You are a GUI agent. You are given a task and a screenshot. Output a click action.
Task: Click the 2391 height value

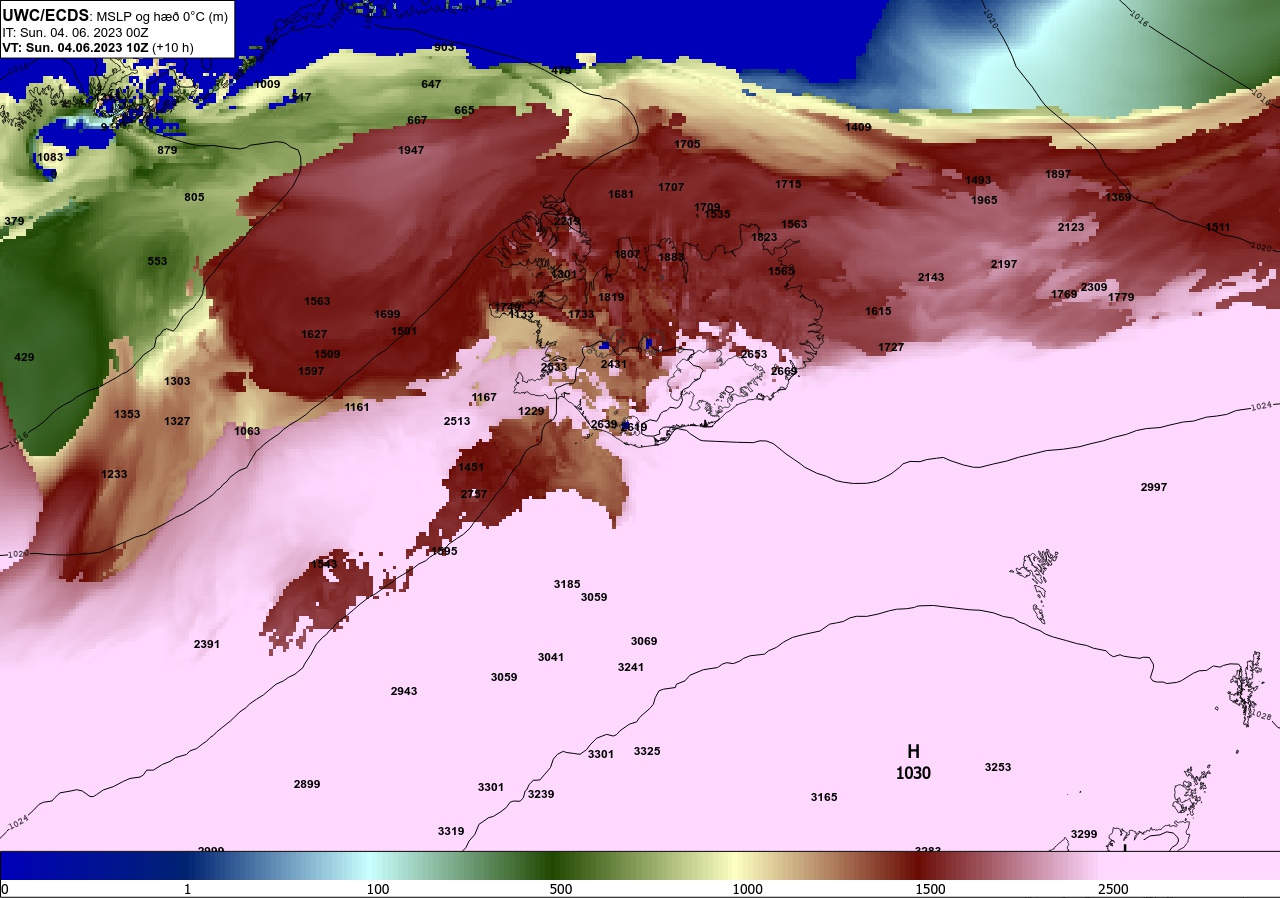(x=207, y=644)
